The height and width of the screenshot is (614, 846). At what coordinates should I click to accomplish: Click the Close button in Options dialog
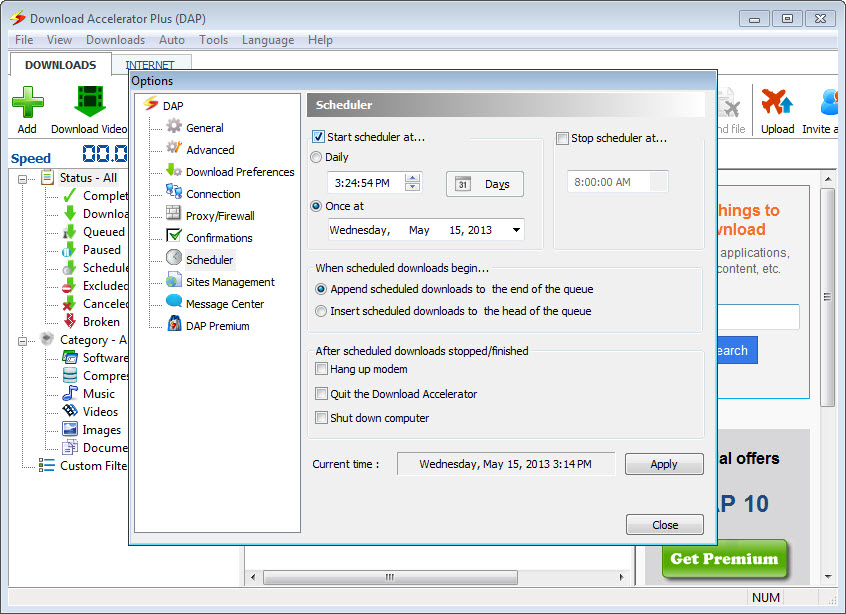pyautogui.click(x=665, y=525)
